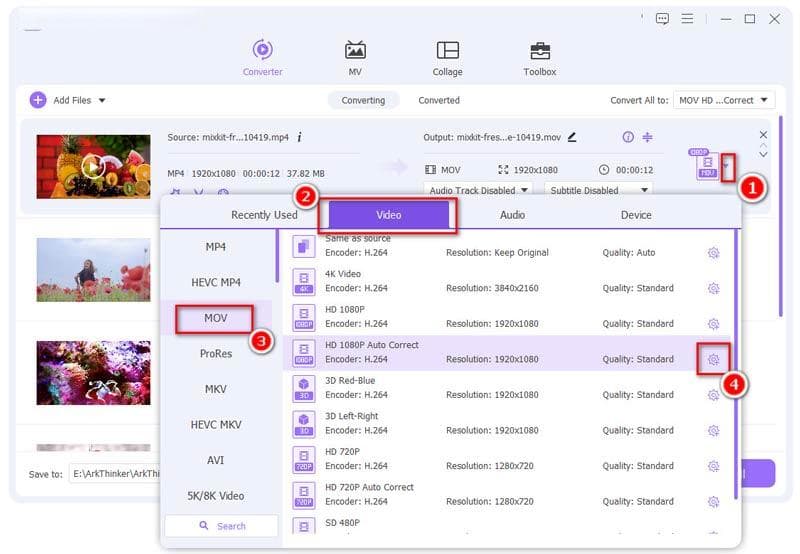Click the format sidebar scrollbar

click(278, 256)
